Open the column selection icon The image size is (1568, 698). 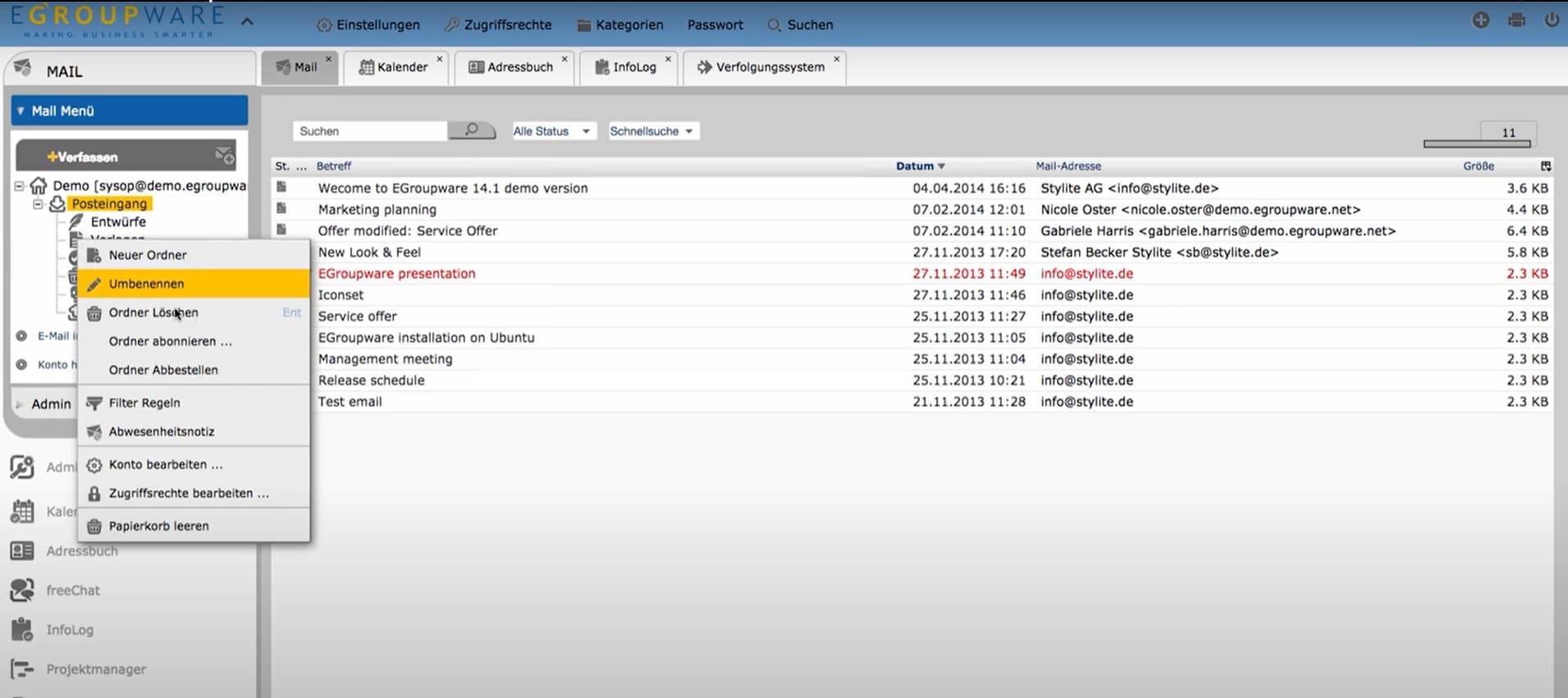(x=1546, y=166)
